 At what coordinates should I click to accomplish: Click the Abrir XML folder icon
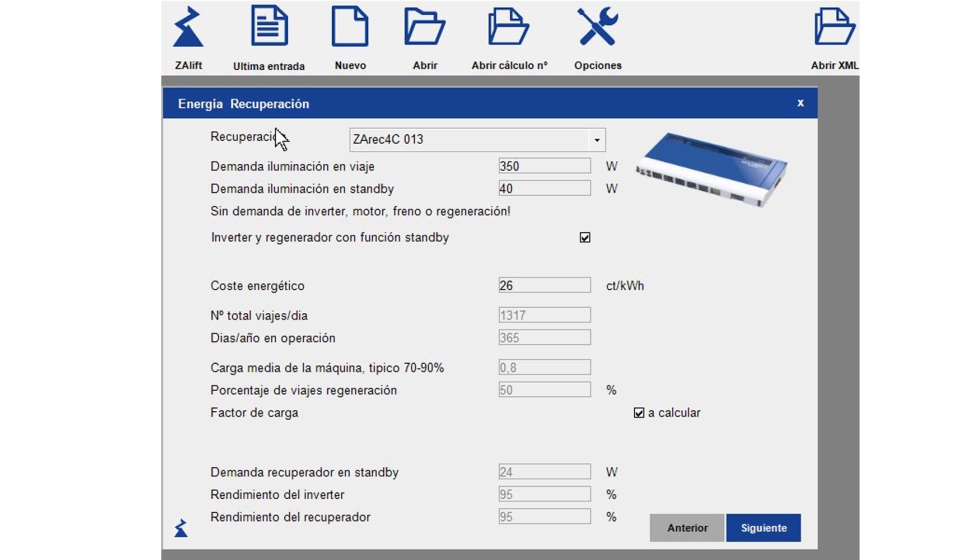point(834,27)
